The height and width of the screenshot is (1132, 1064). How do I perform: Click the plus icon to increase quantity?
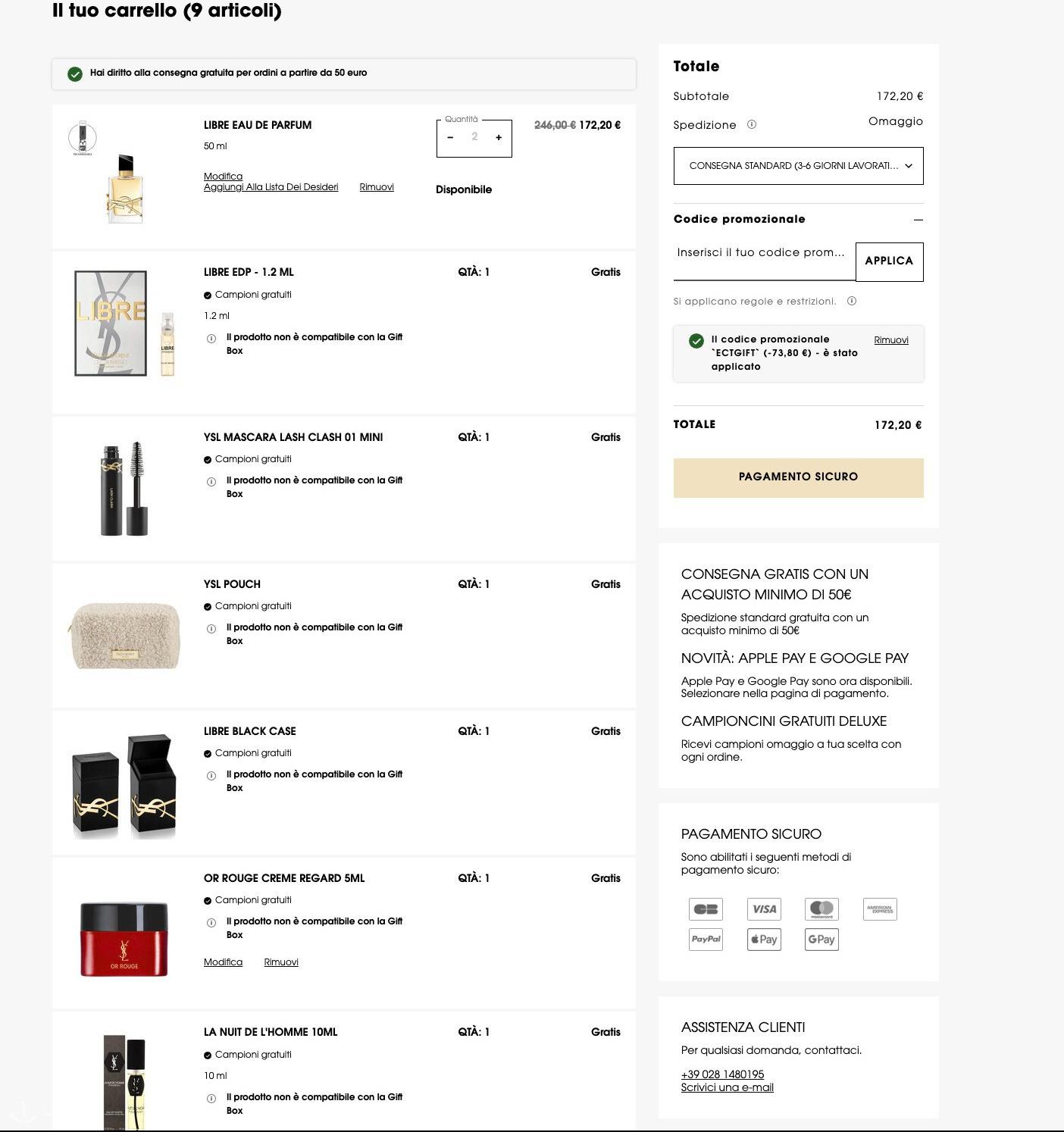[499, 137]
